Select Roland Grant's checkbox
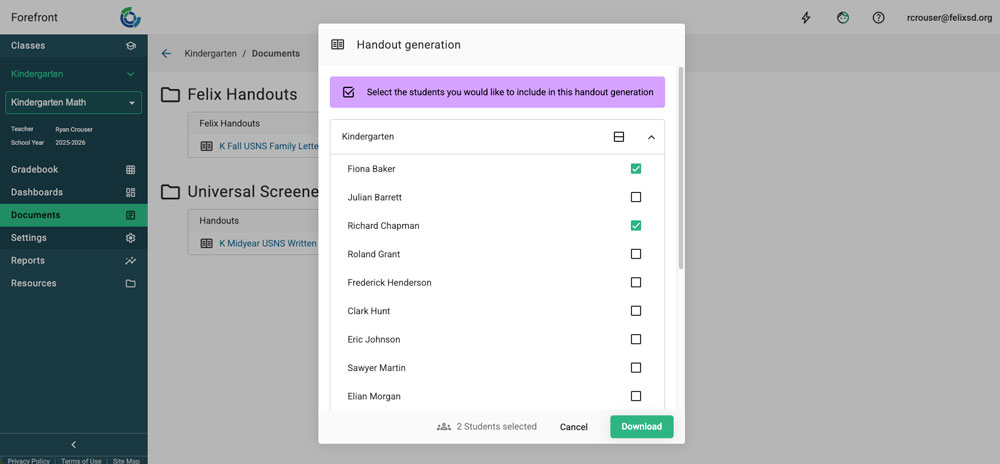Screen dimensions: 1000x464 tap(636, 254)
